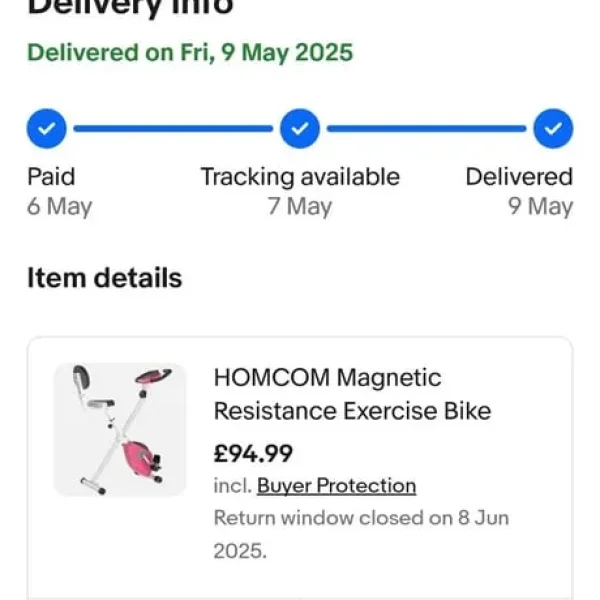The width and height of the screenshot is (600, 600).
Task: Open the exercise bike product thumbnail
Action: 119,429
